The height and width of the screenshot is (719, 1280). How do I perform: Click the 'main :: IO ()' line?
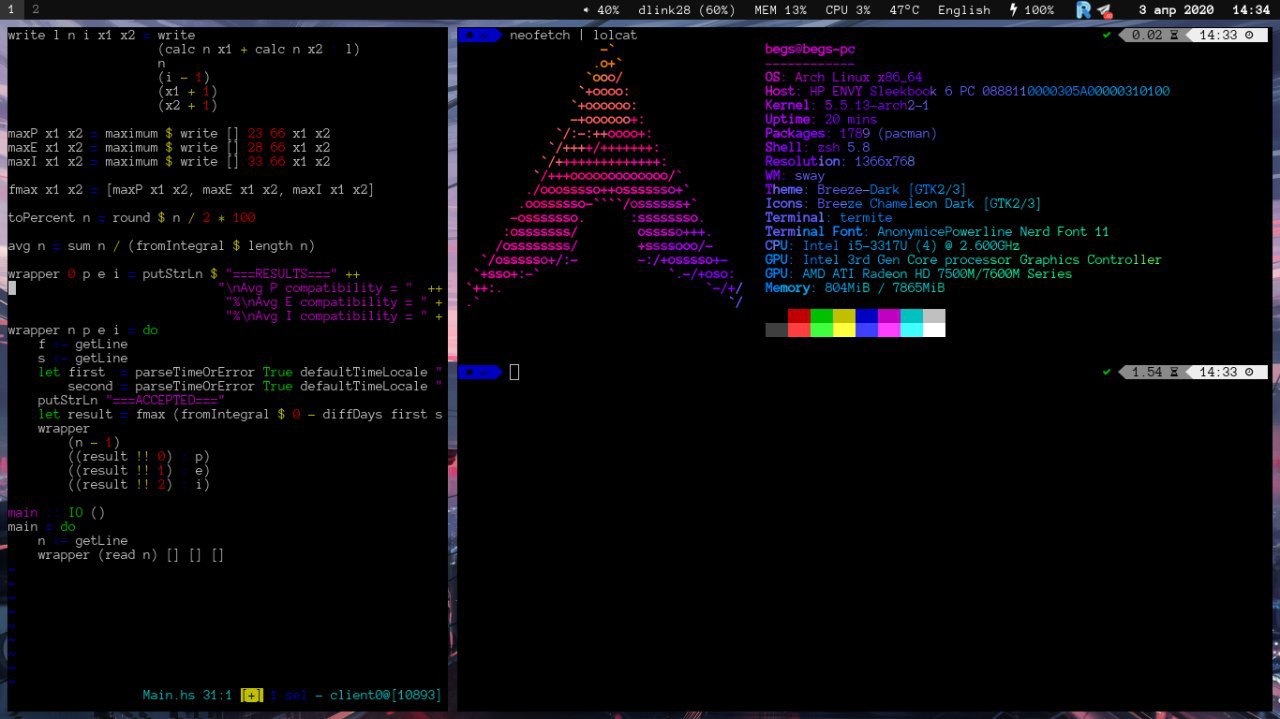(56, 512)
